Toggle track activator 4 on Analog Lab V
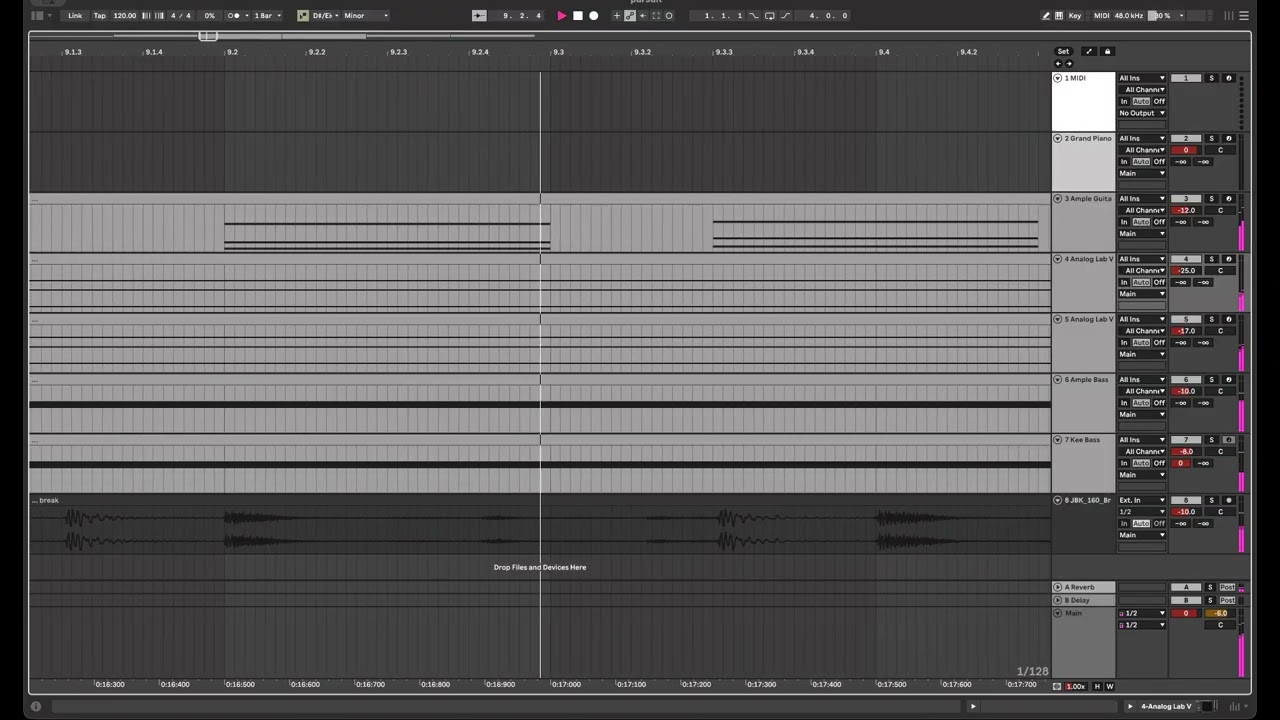 [x=1186, y=259]
